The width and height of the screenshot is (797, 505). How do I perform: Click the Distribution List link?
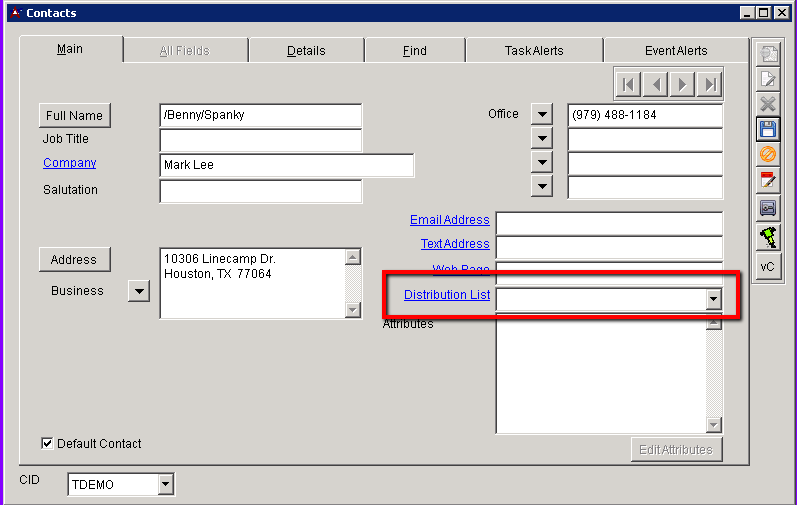point(447,295)
